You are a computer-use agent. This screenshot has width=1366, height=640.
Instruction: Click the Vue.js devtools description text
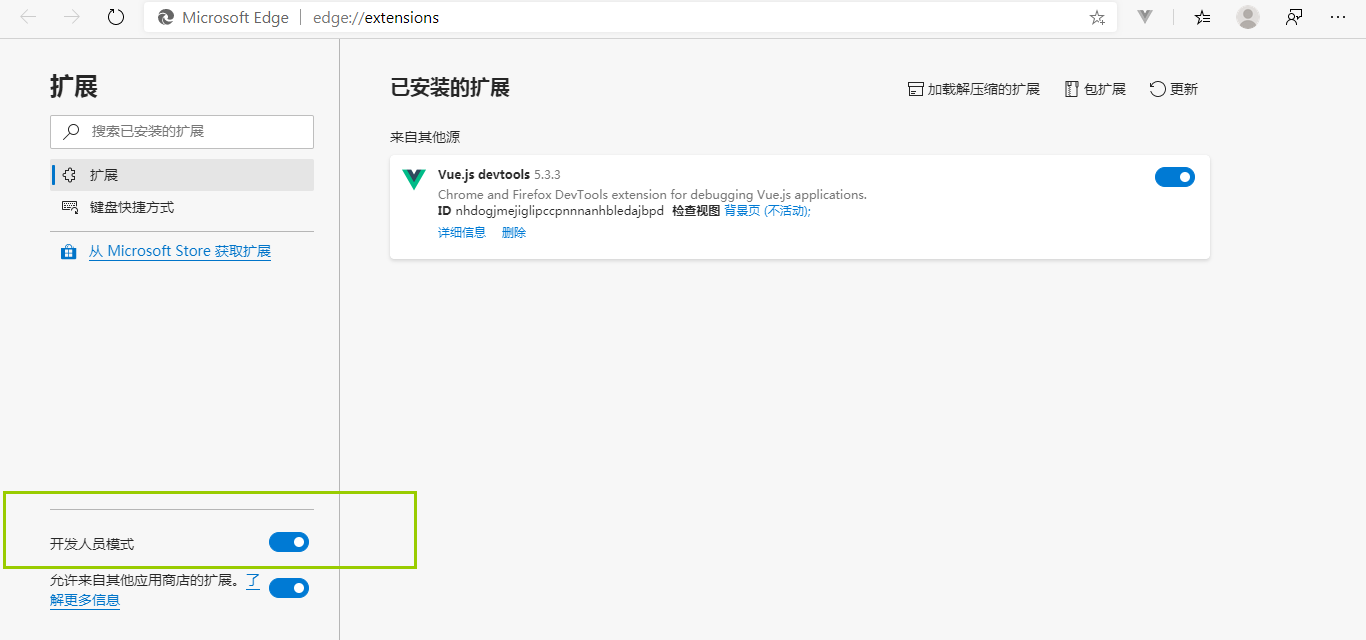[652, 194]
